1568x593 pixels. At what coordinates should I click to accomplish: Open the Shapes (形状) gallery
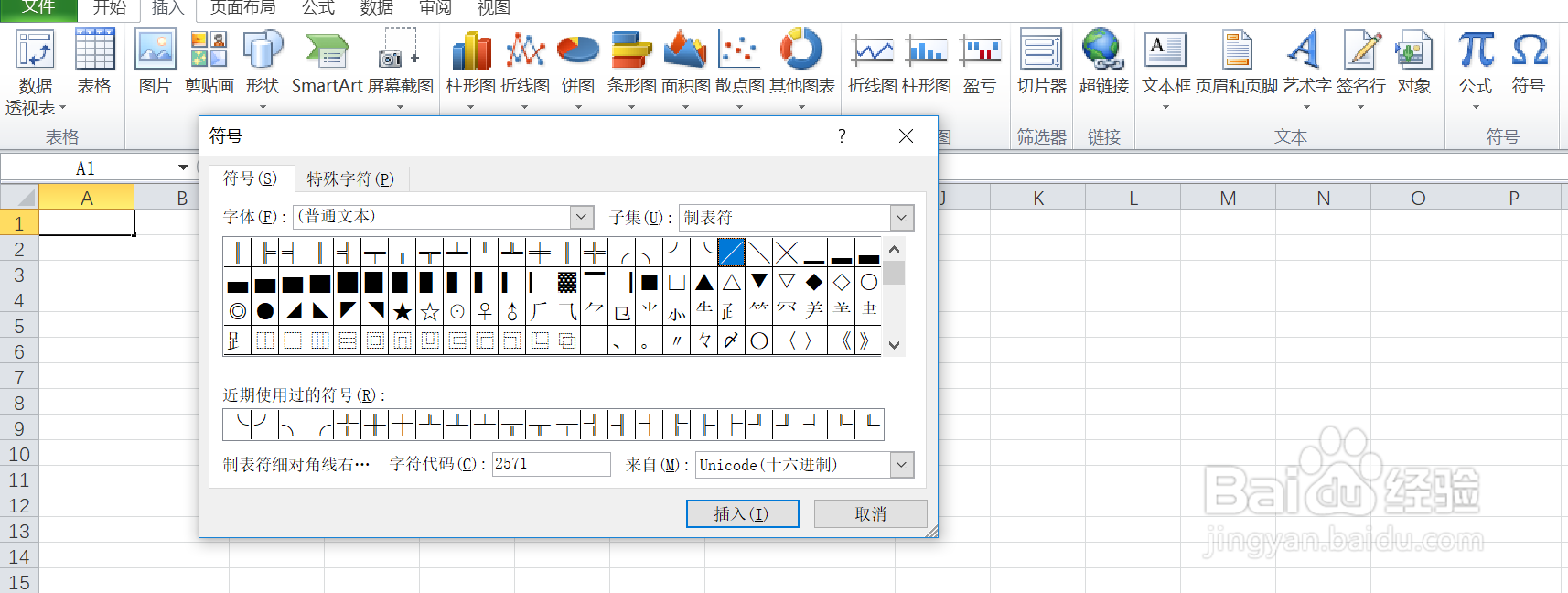click(x=263, y=69)
